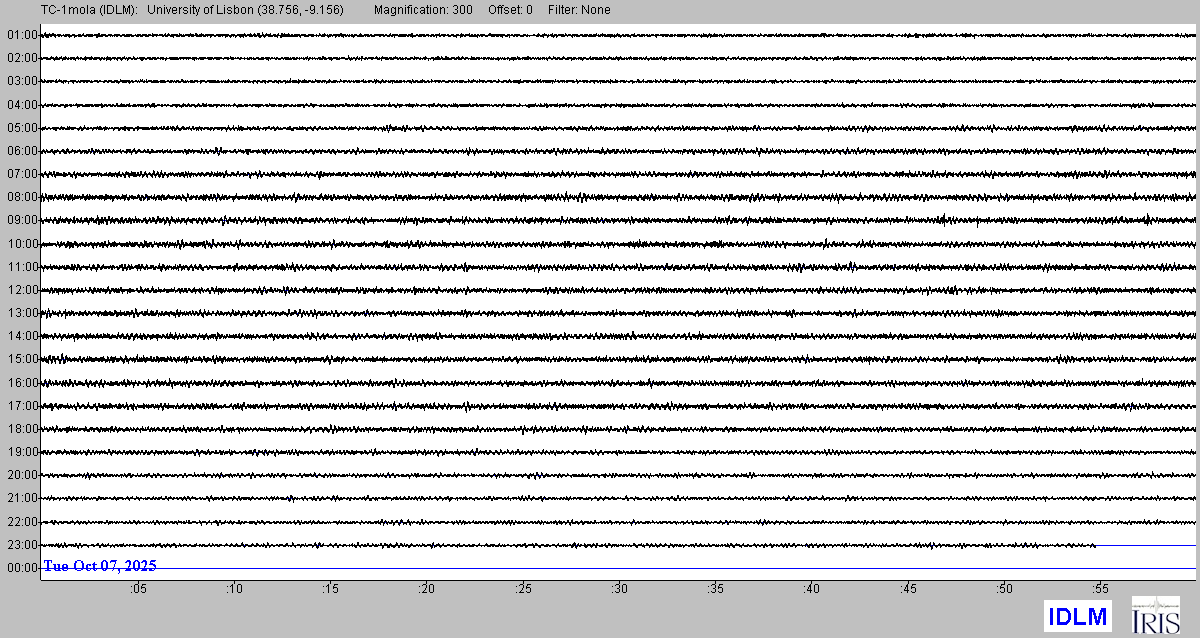Click the Magnification: 300 header label
This screenshot has width=1200, height=638.
tap(423, 10)
